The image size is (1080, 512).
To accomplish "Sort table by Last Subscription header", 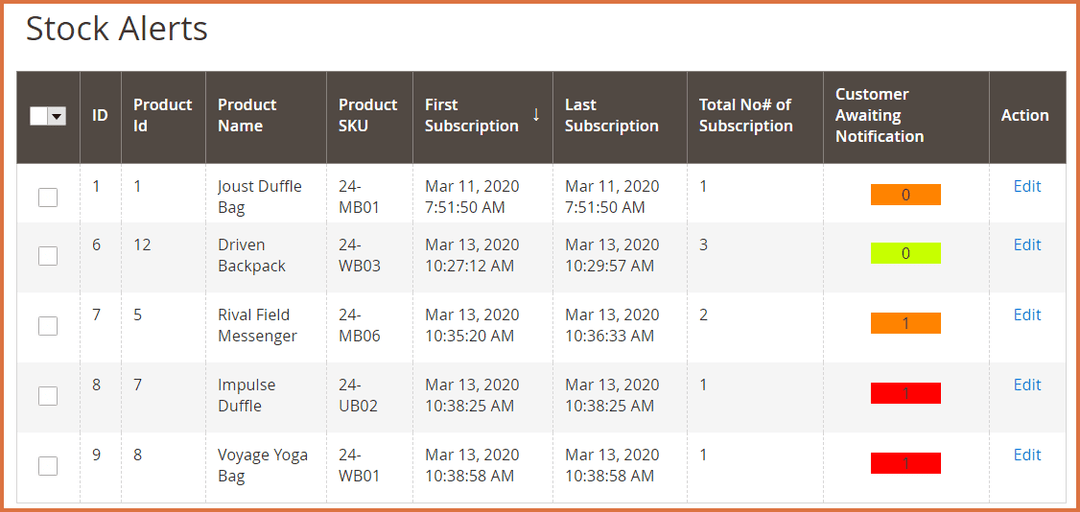I will point(611,116).
